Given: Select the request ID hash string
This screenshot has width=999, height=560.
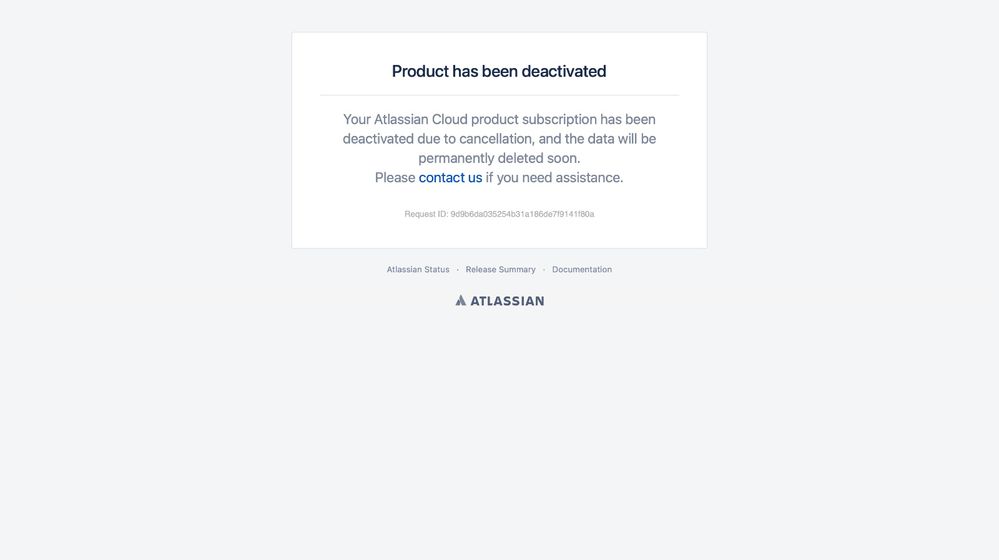Looking at the screenshot, I should click(522, 214).
